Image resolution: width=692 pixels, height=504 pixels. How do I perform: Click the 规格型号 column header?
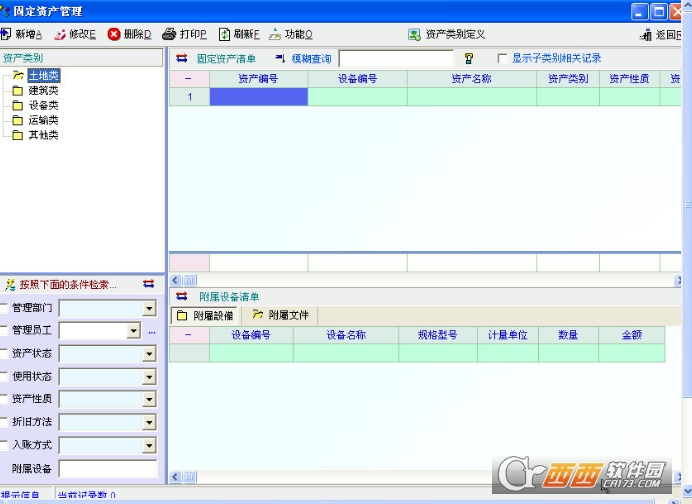coord(438,335)
